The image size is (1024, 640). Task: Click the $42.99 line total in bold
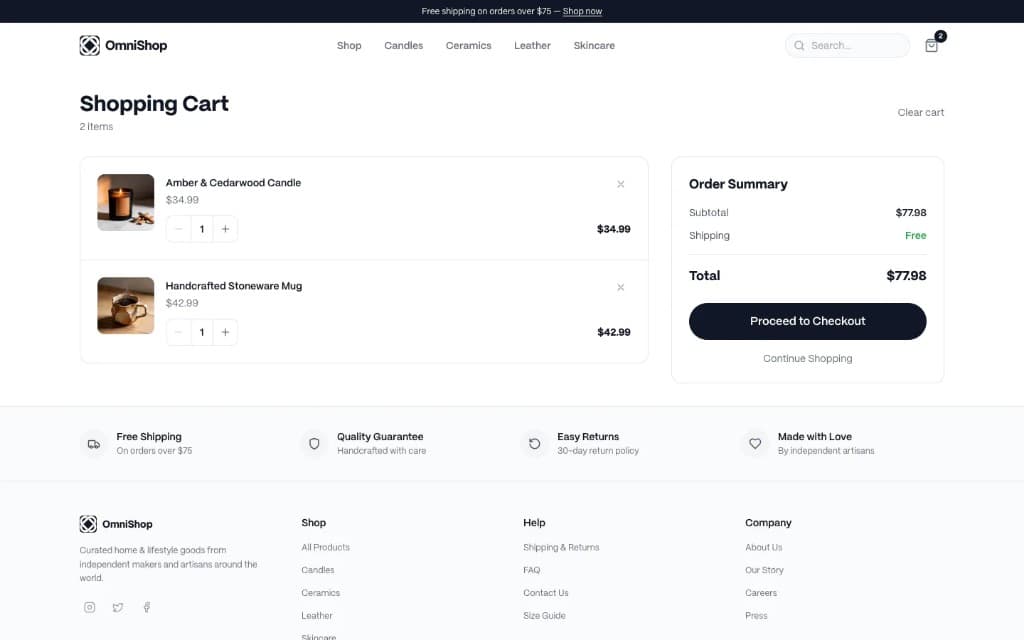(613, 332)
